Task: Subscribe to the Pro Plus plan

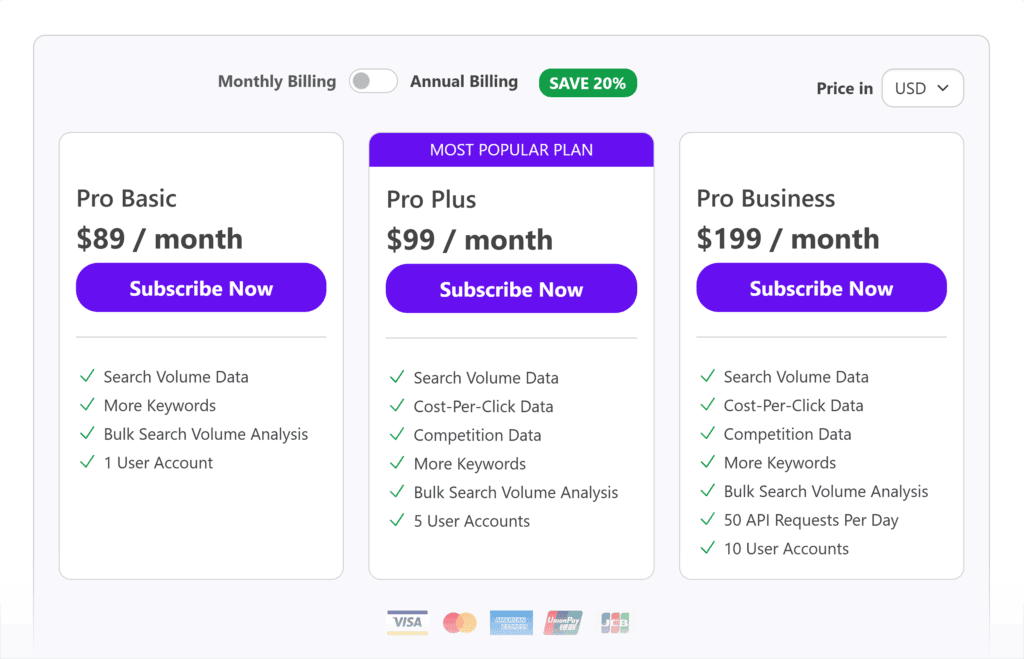Action: tap(511, 289)
